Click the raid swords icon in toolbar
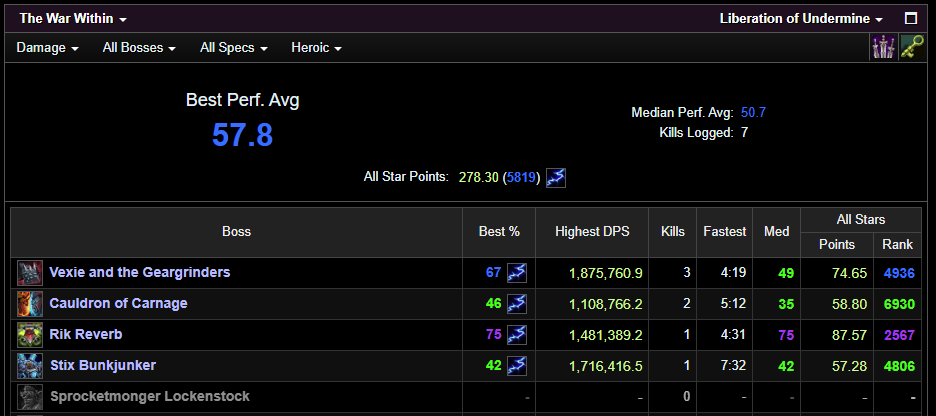 point(883,47)
